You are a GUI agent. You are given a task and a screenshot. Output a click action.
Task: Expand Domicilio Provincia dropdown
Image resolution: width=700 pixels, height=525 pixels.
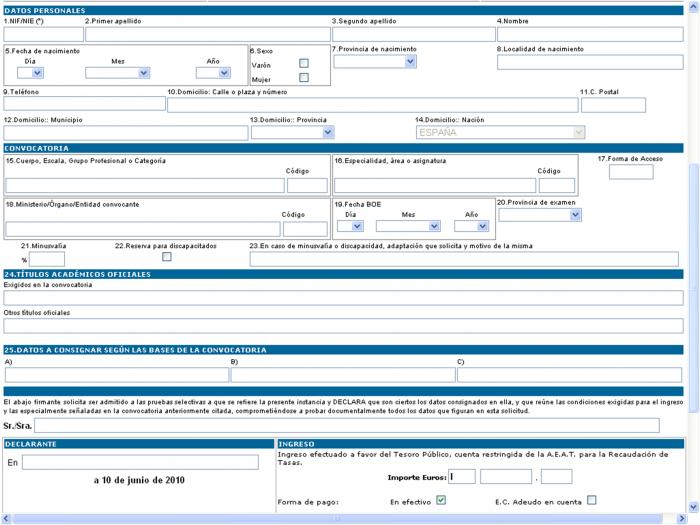pyautogui.click(x=292, y=132)
